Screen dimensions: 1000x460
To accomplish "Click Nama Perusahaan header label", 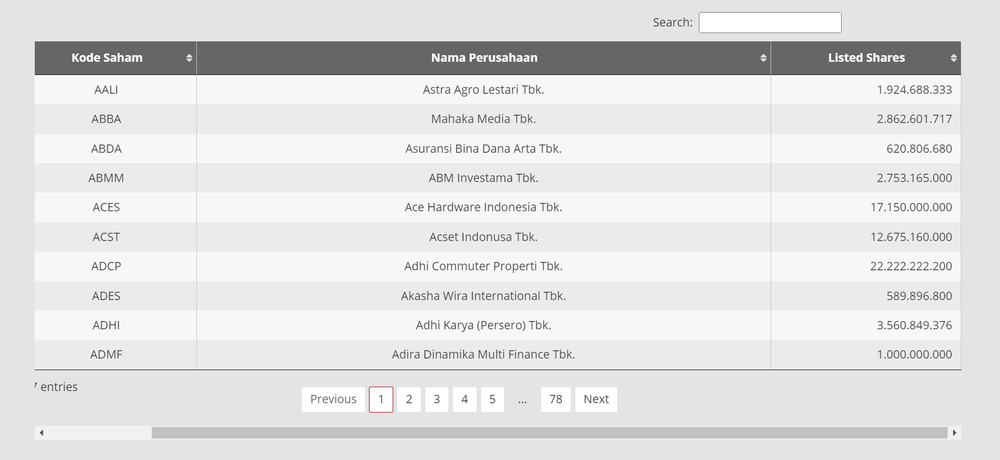I will 484,58.
